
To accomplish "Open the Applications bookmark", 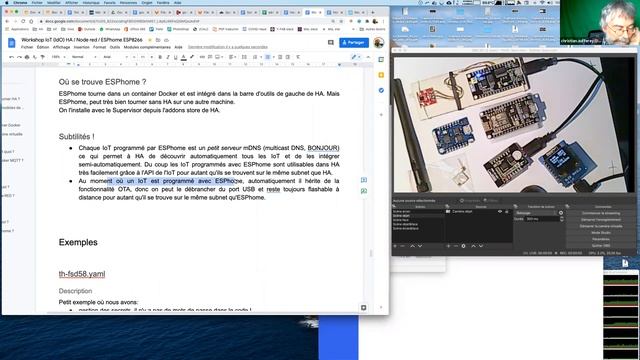I will click(x=17, y=29).
